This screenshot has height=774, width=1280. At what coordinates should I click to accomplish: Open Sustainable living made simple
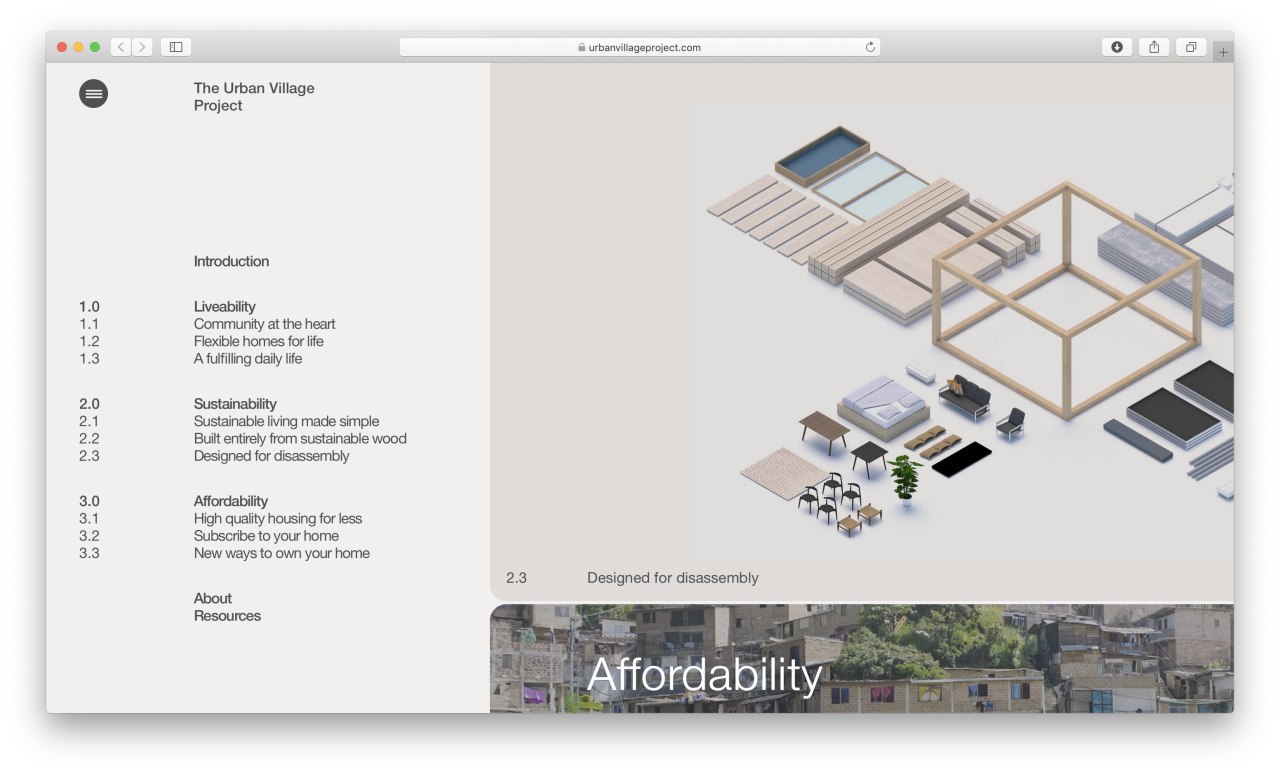[287, 421]
